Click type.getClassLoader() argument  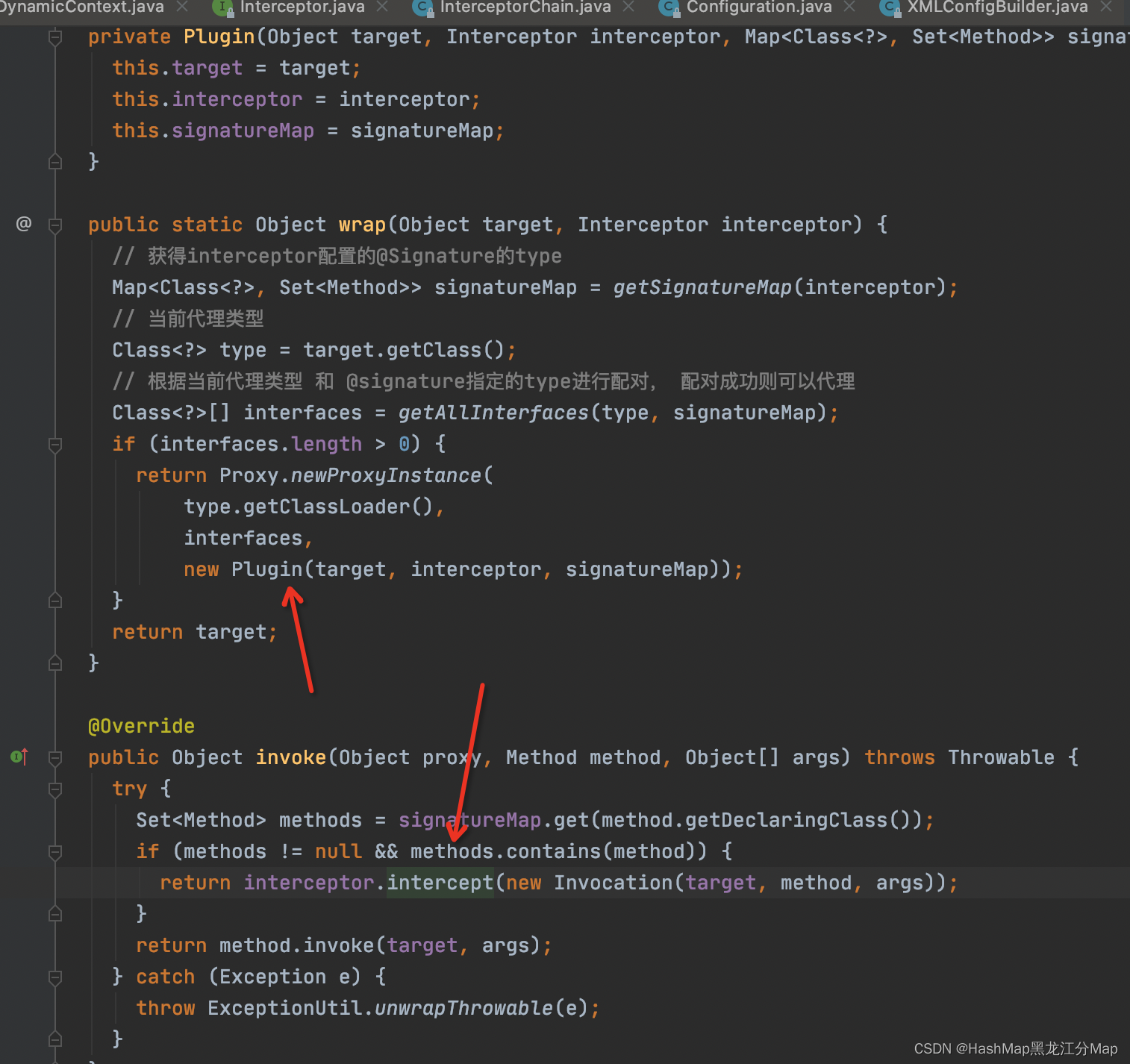click(x=308, y=507)
